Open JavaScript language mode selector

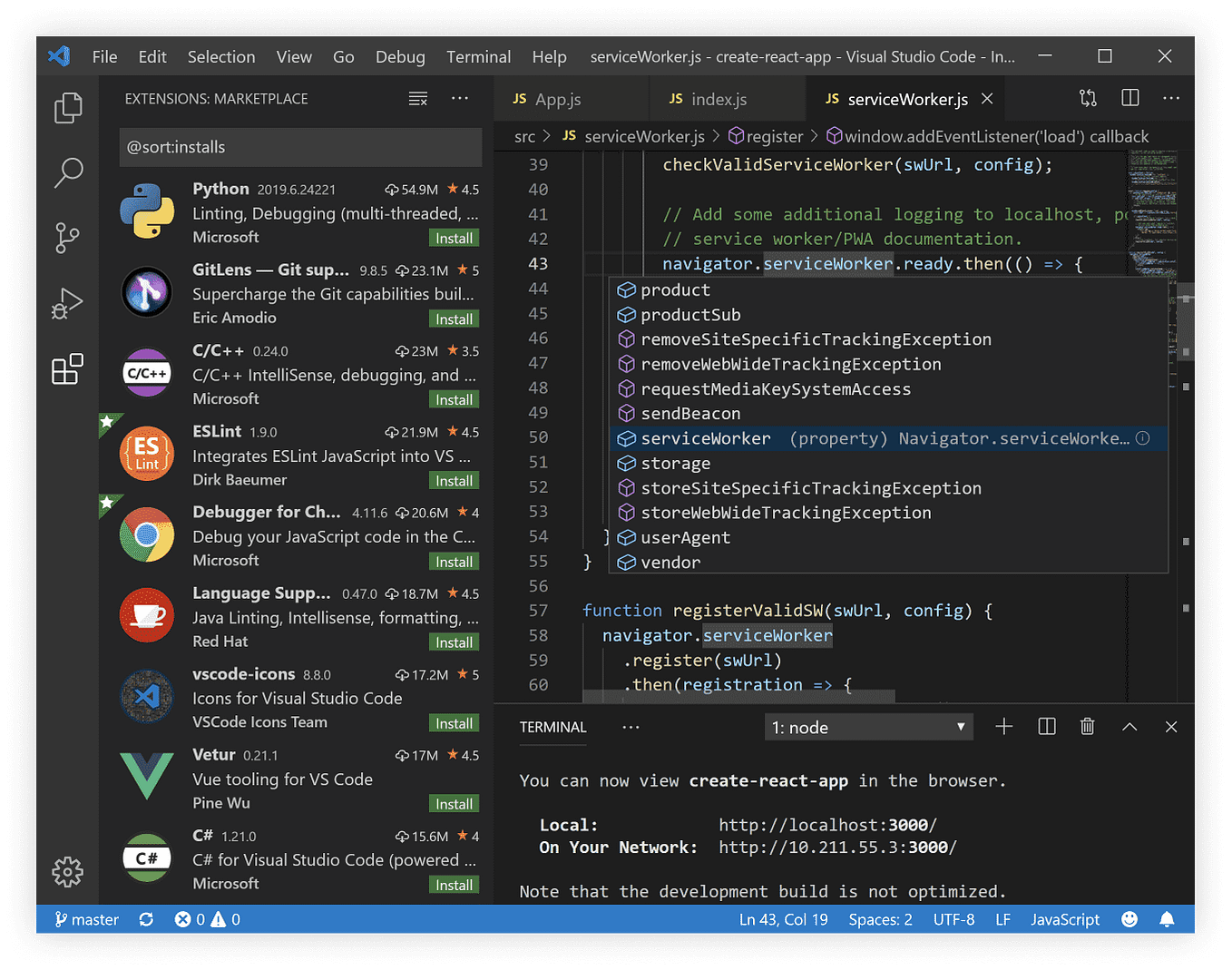(1065, 919)
